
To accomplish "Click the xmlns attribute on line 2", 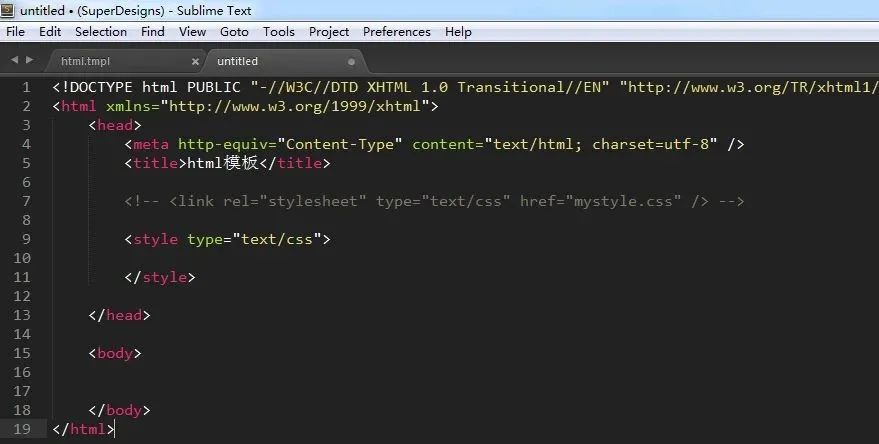I will 128,106.
